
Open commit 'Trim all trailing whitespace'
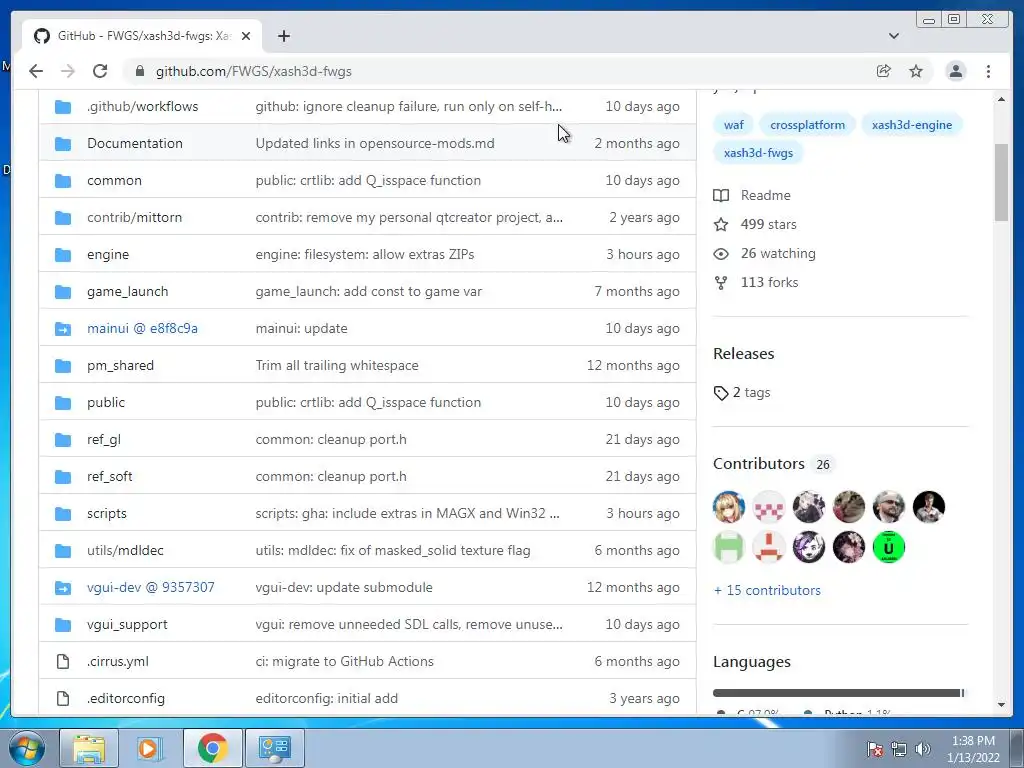[337, 366]
